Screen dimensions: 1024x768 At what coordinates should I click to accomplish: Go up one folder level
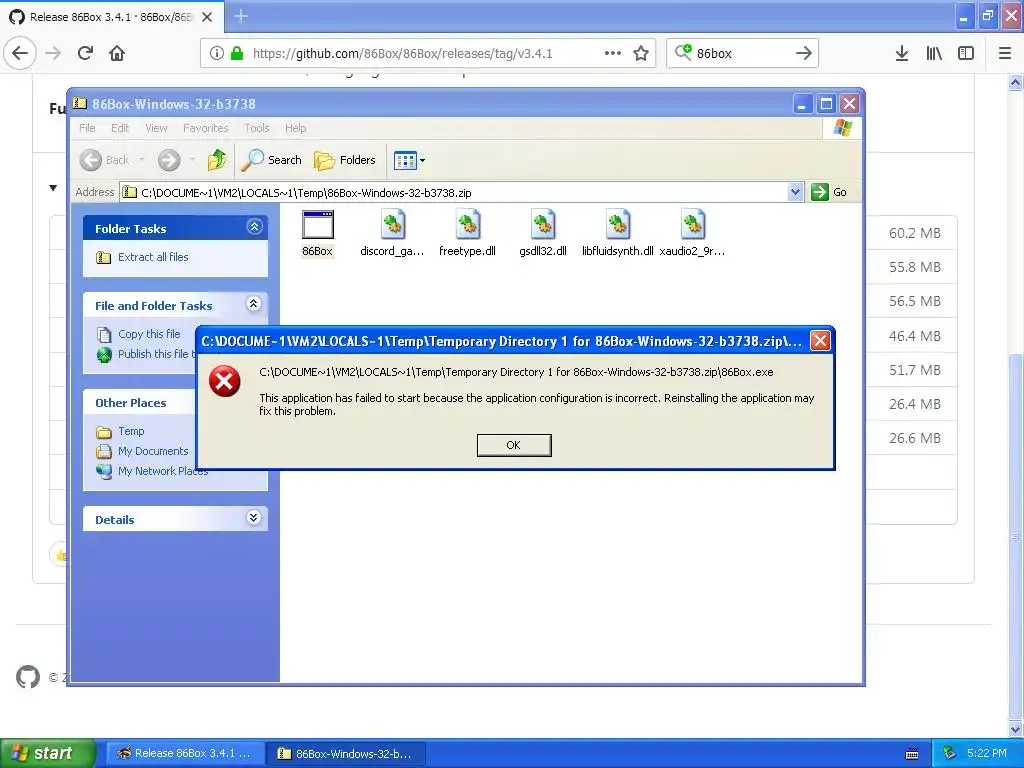(x=217, y=160)
